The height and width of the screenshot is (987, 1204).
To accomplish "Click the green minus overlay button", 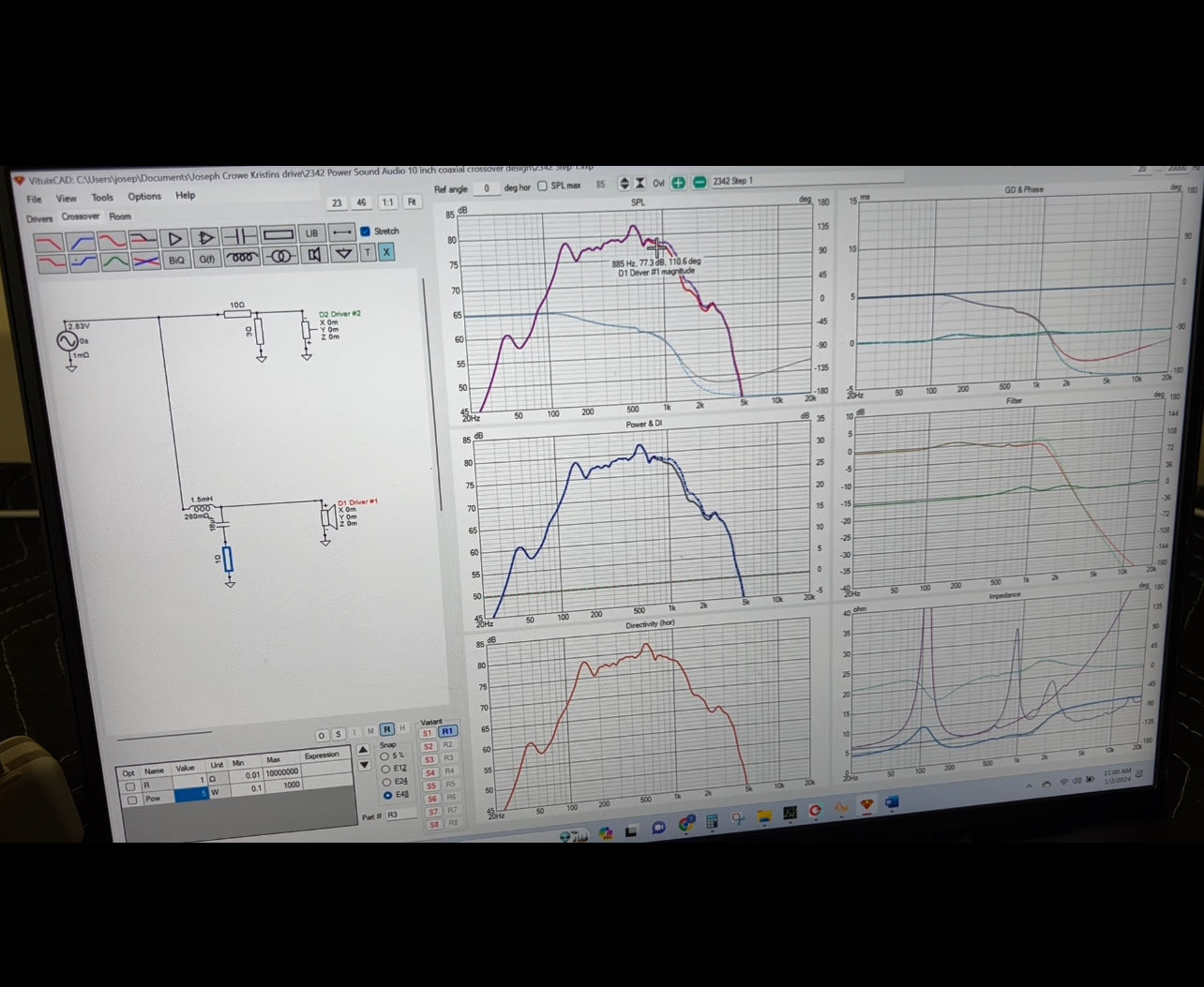I will tap(699, 182).
